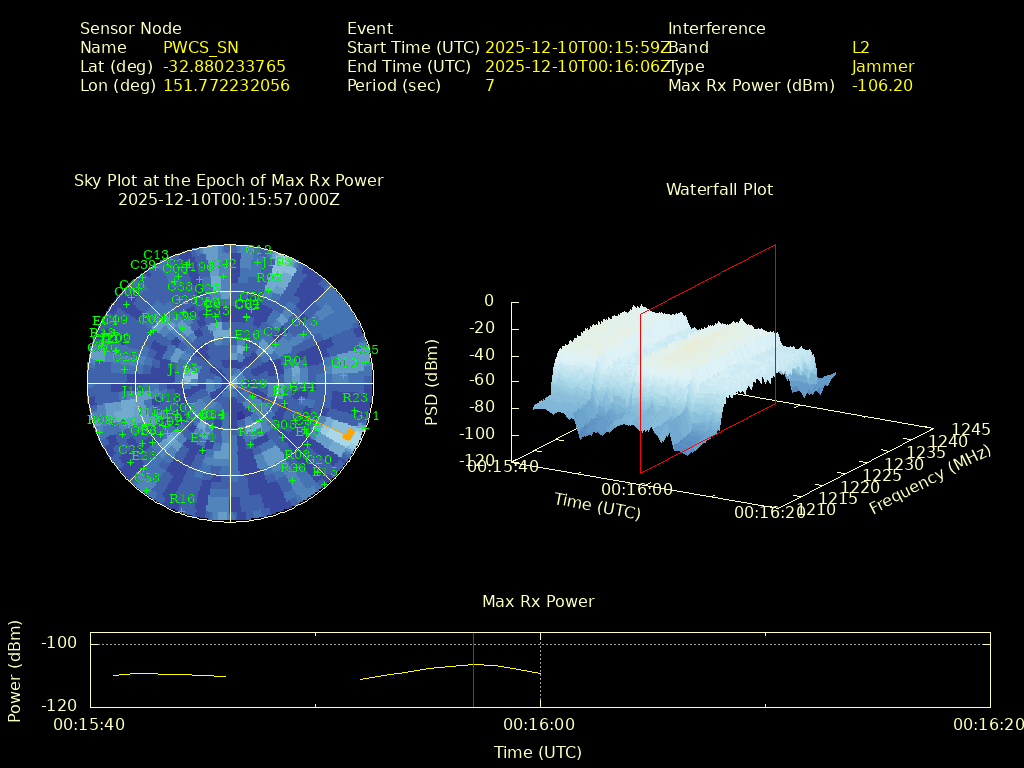
Task: Click the Waterfall Plot title
Action: (719, 189)
